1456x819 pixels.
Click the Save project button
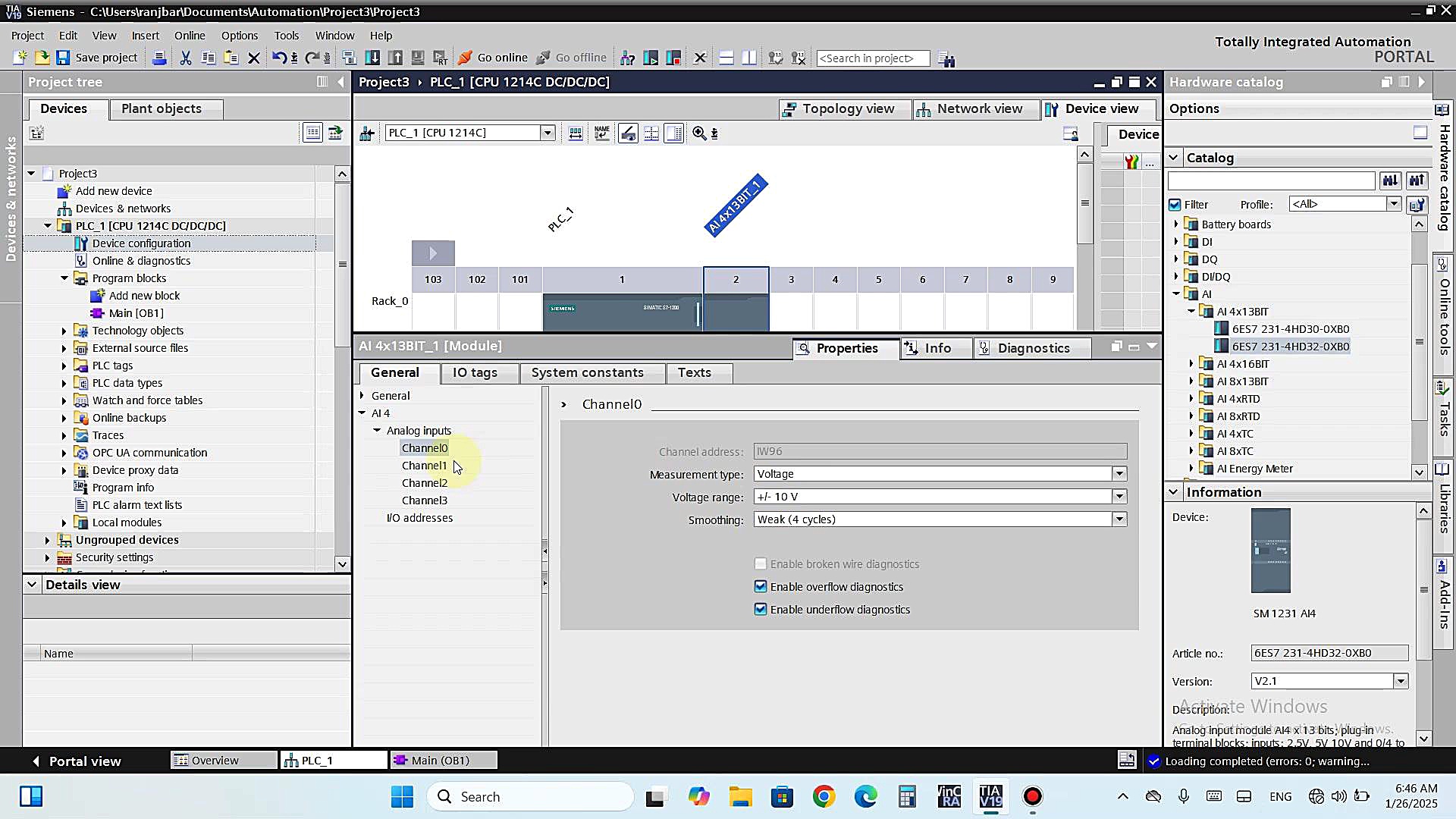96,58
